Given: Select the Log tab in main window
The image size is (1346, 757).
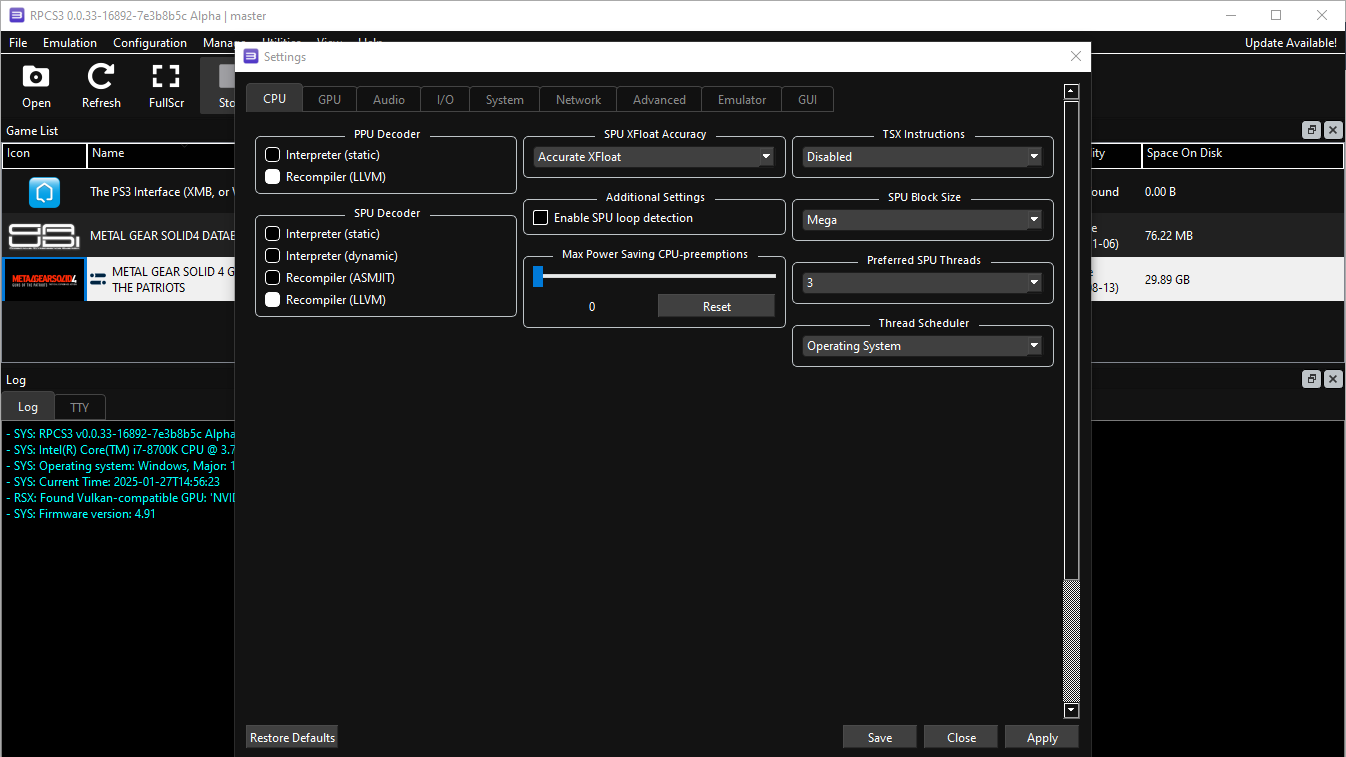Looking at the screenshot, I should [x=28, y=406].
